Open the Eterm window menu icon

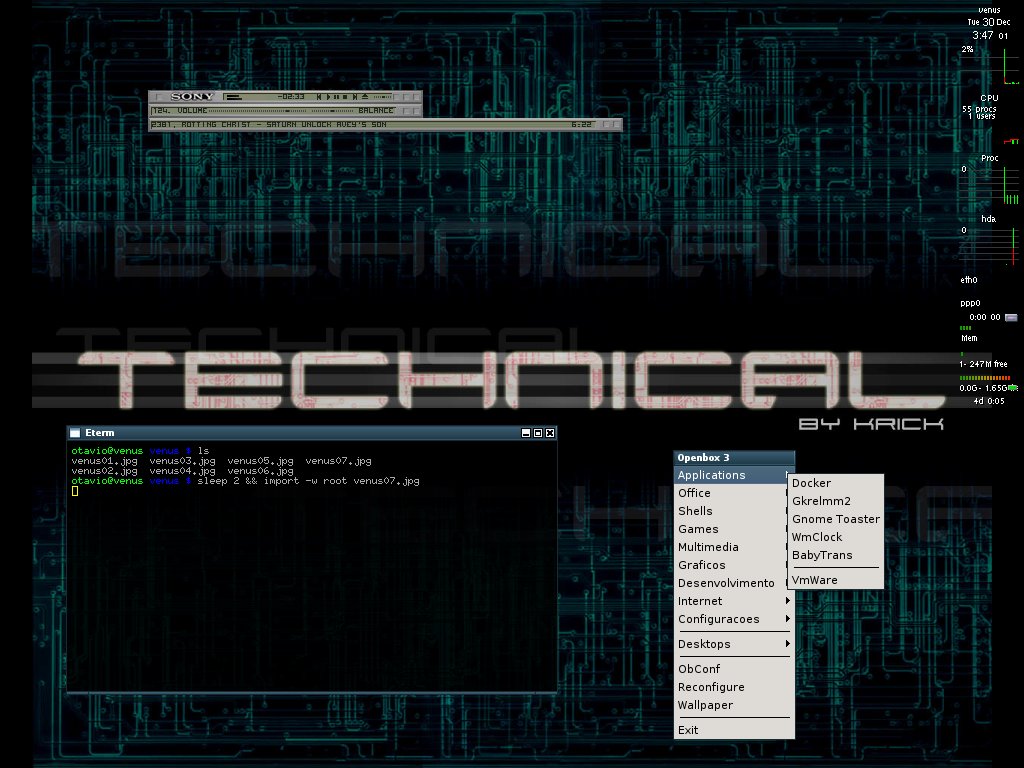tap(75, 433)
